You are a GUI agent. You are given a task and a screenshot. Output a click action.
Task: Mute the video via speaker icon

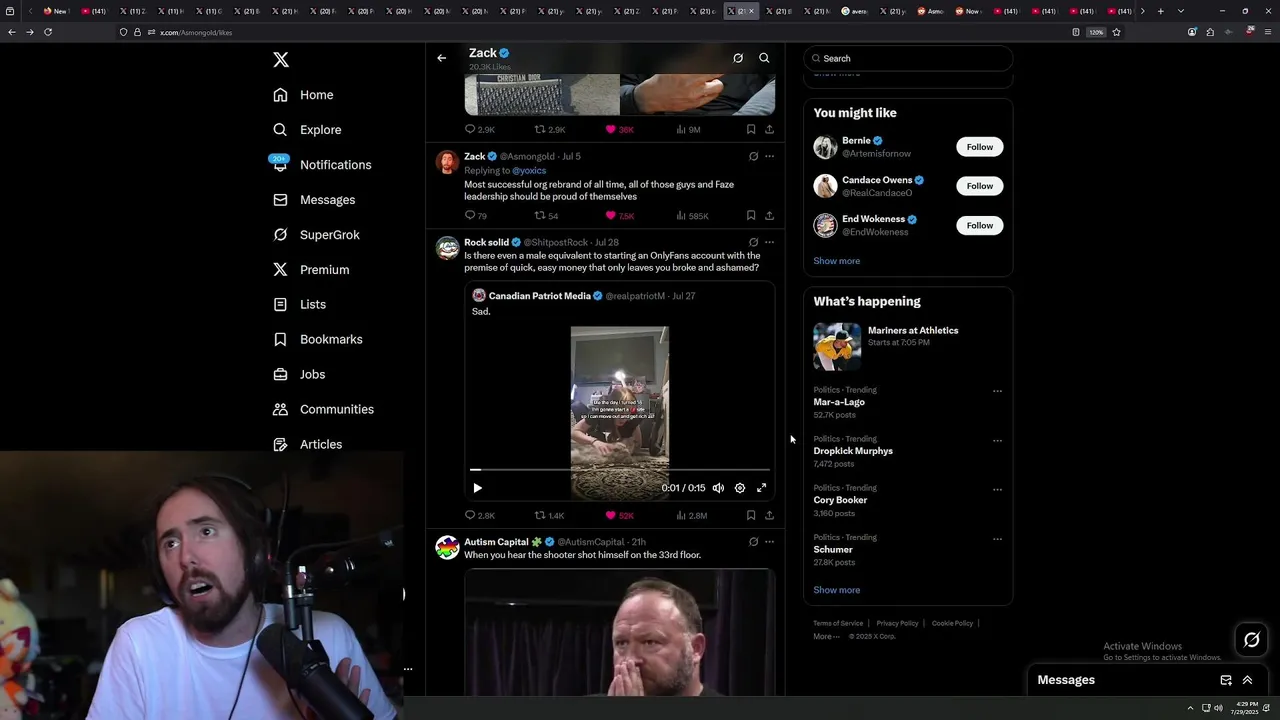718,488
